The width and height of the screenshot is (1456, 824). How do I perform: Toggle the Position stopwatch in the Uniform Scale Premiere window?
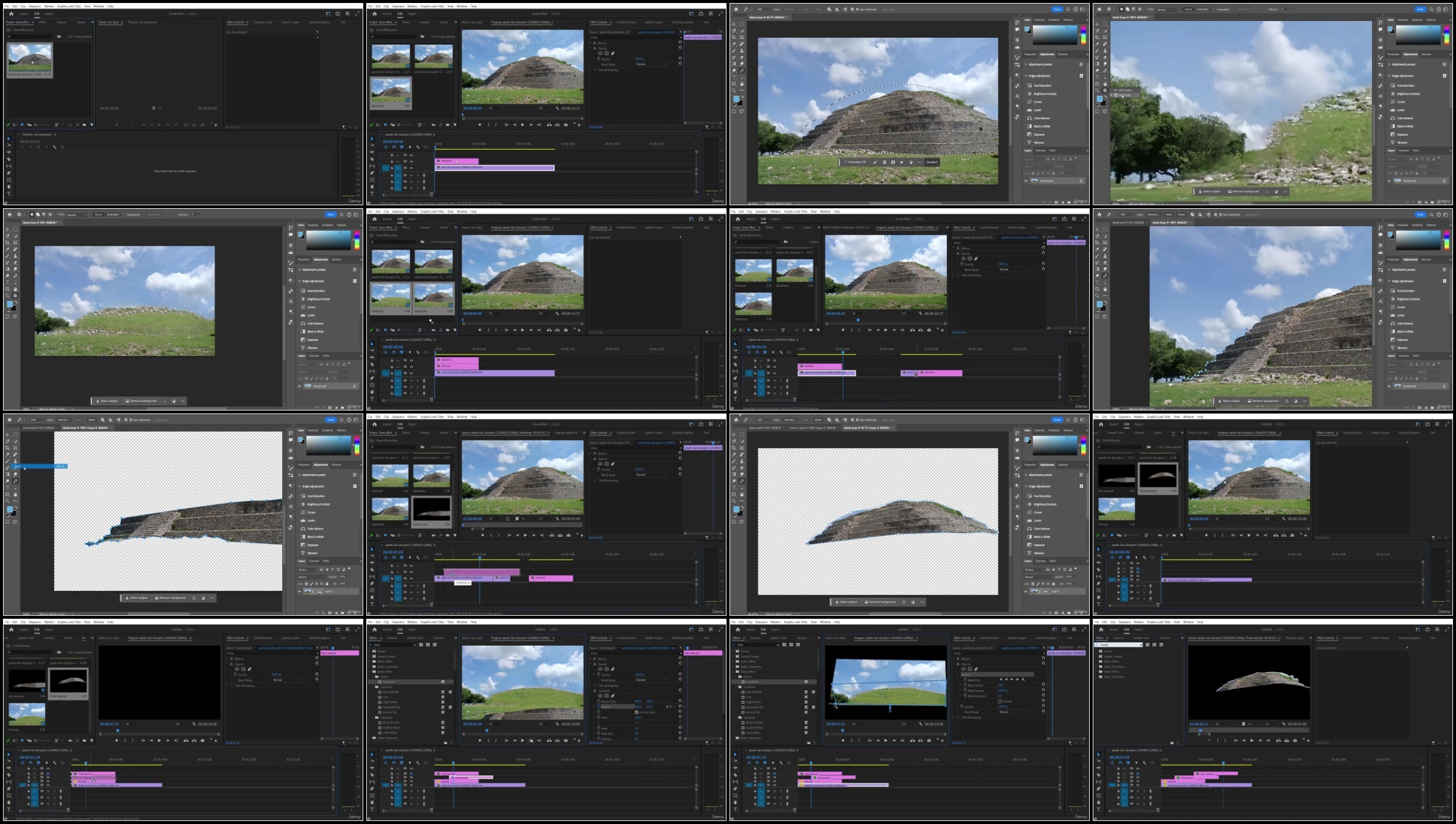599,706
